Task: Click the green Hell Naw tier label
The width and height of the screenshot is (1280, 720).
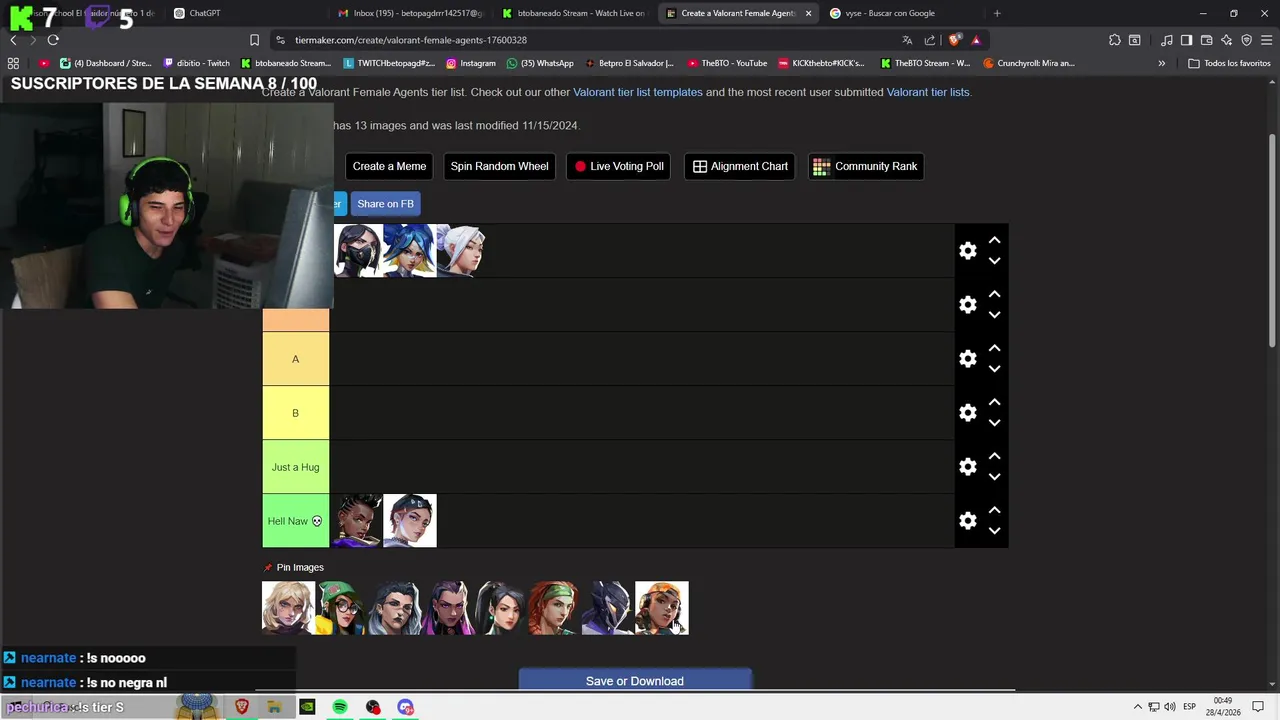Action: [x=295, y=521]
